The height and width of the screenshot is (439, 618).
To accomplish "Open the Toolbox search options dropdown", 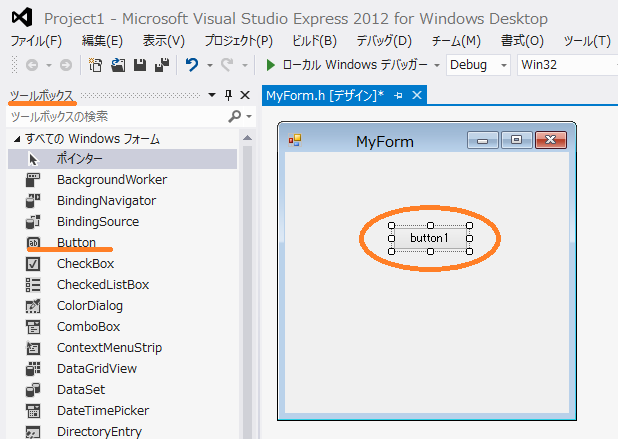I will coord(249,117).
